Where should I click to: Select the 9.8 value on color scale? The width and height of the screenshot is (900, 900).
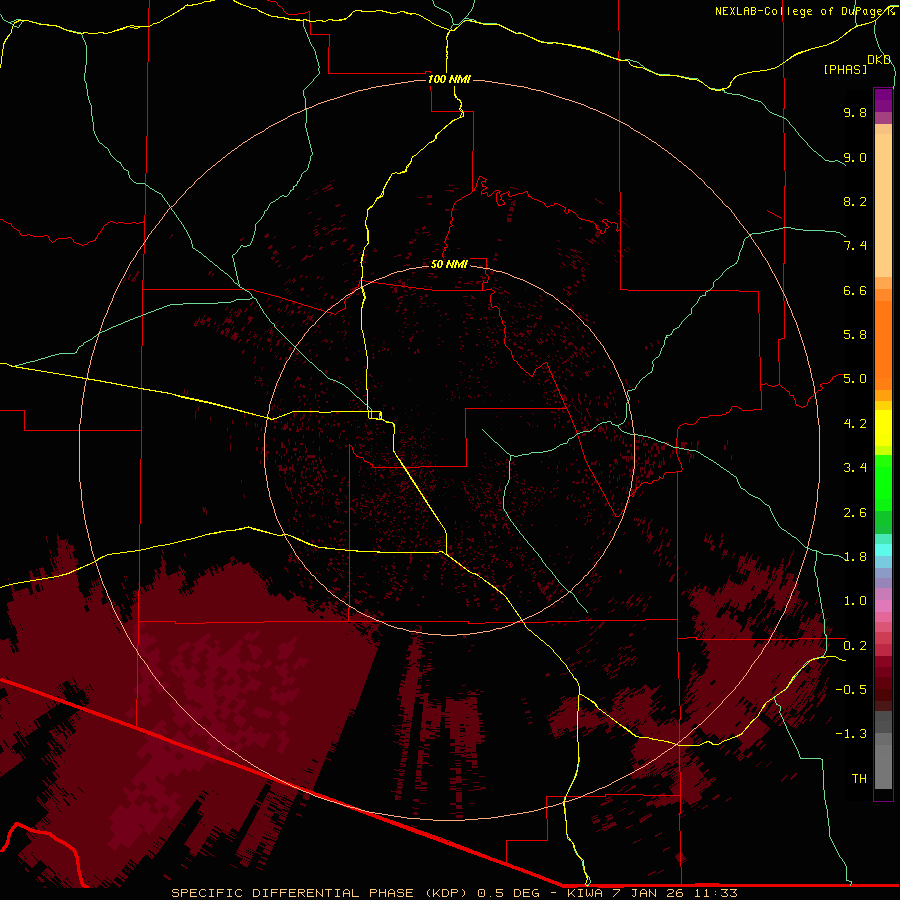pyautogui.click(x=855, y=112)
